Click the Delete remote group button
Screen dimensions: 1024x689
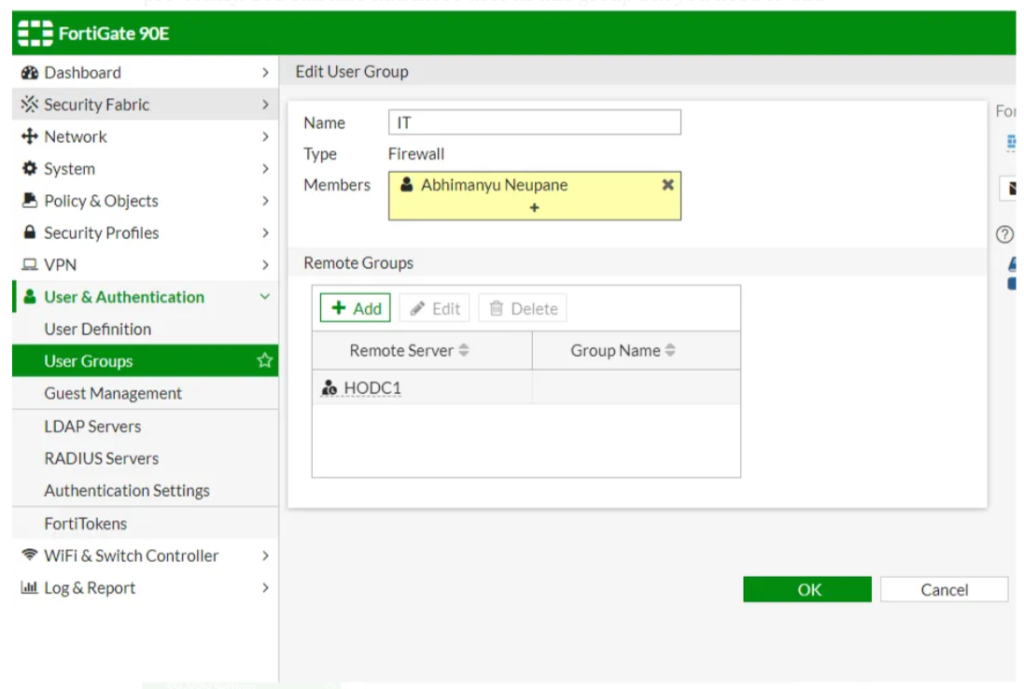point(522,308)
